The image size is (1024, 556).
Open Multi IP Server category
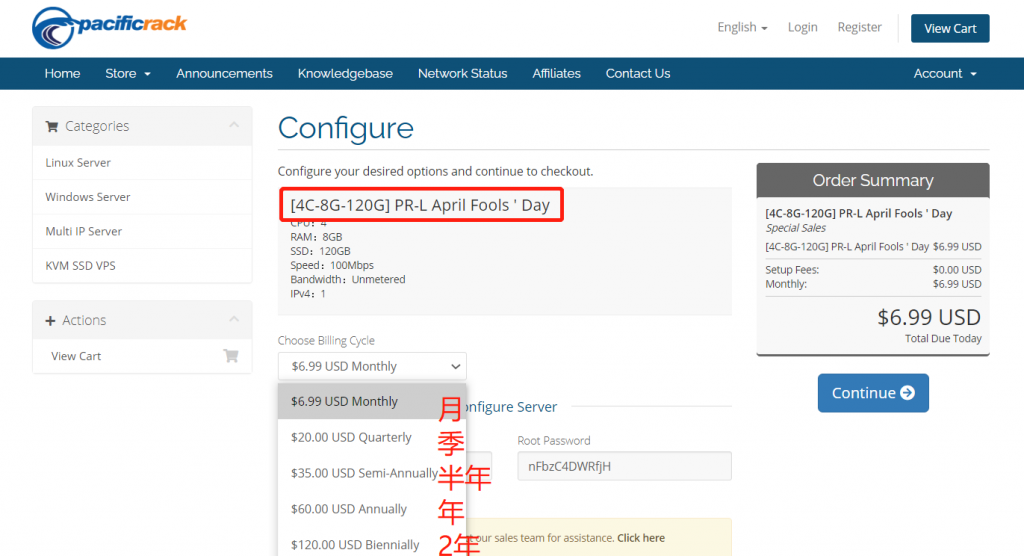click(142, 231)
